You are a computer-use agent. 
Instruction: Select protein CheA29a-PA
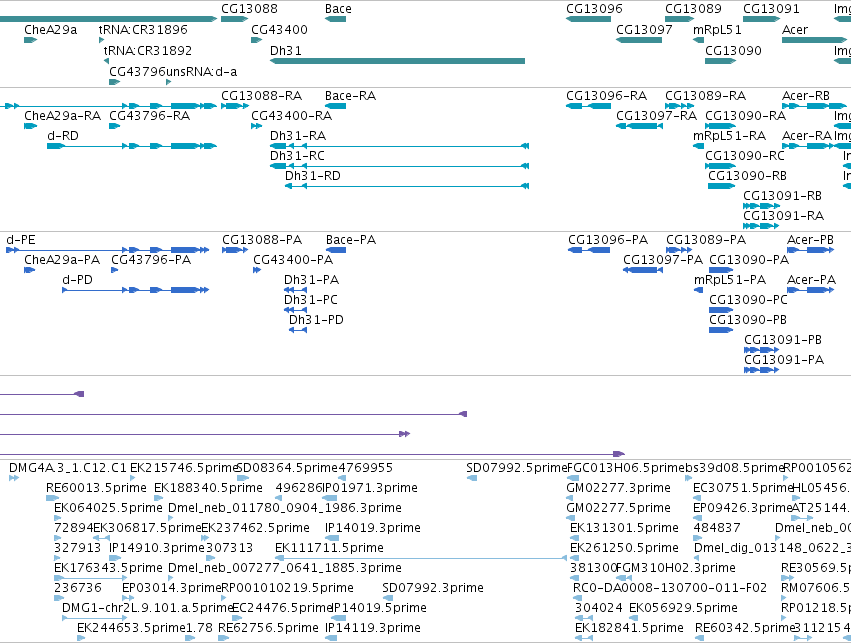pyautogui.click(x=62, y=259)
